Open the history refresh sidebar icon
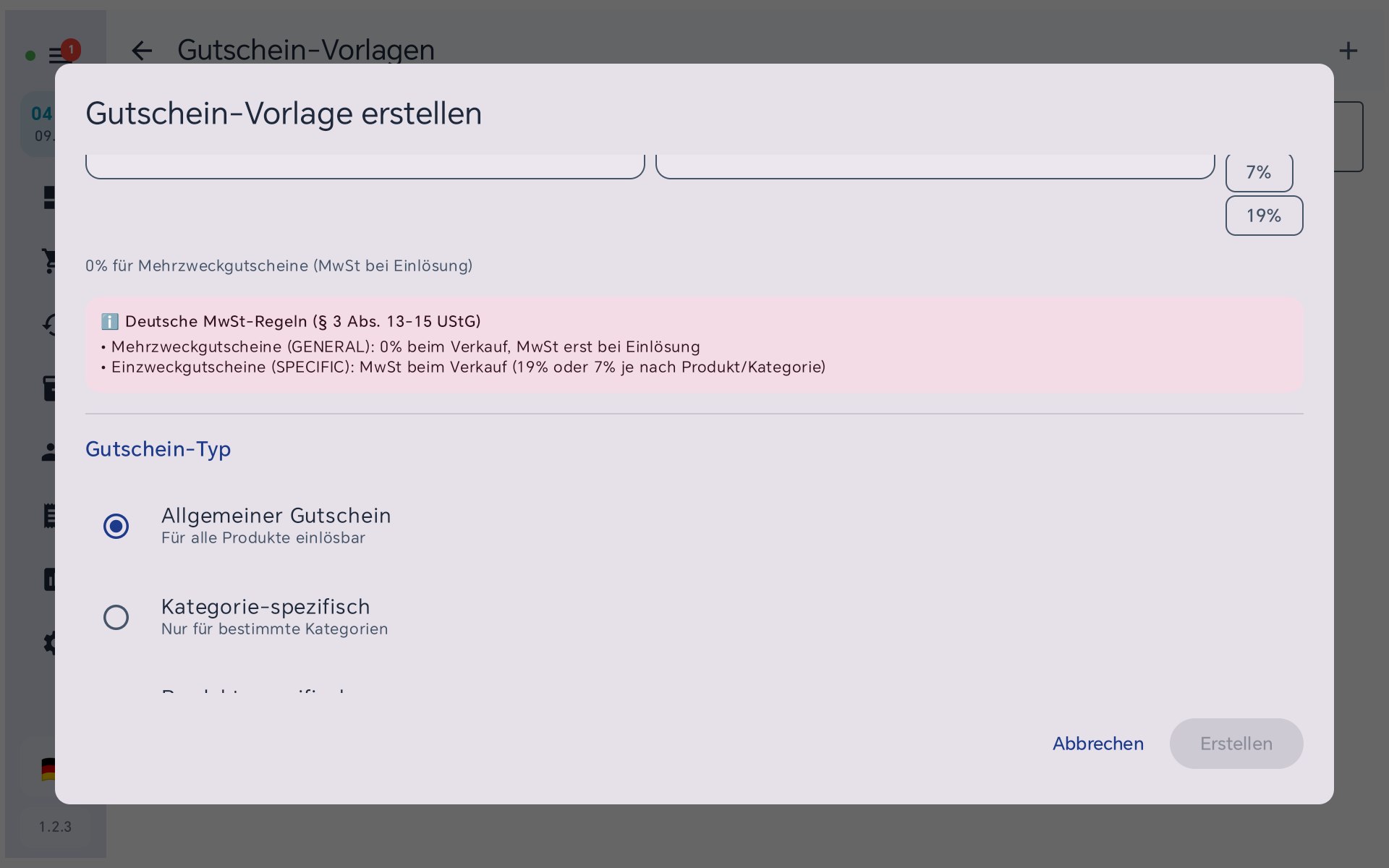Image resolution: width=1389 pixels, height=868 pixels. click(49, 324)
